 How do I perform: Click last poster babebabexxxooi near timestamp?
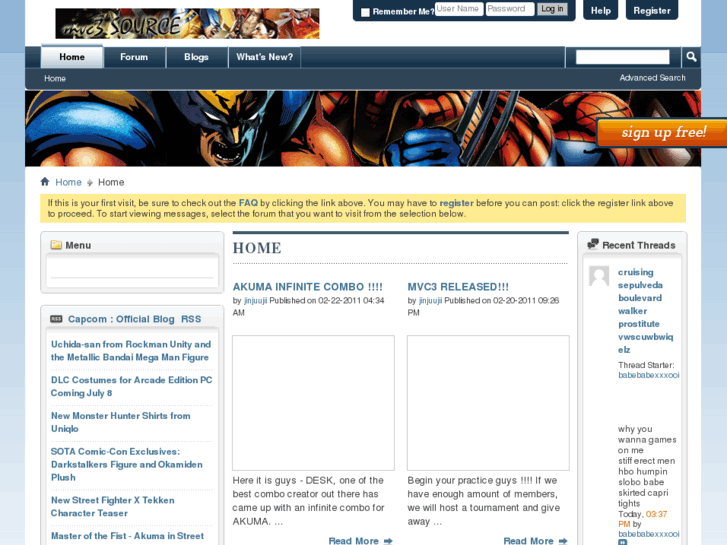(649, 534)
